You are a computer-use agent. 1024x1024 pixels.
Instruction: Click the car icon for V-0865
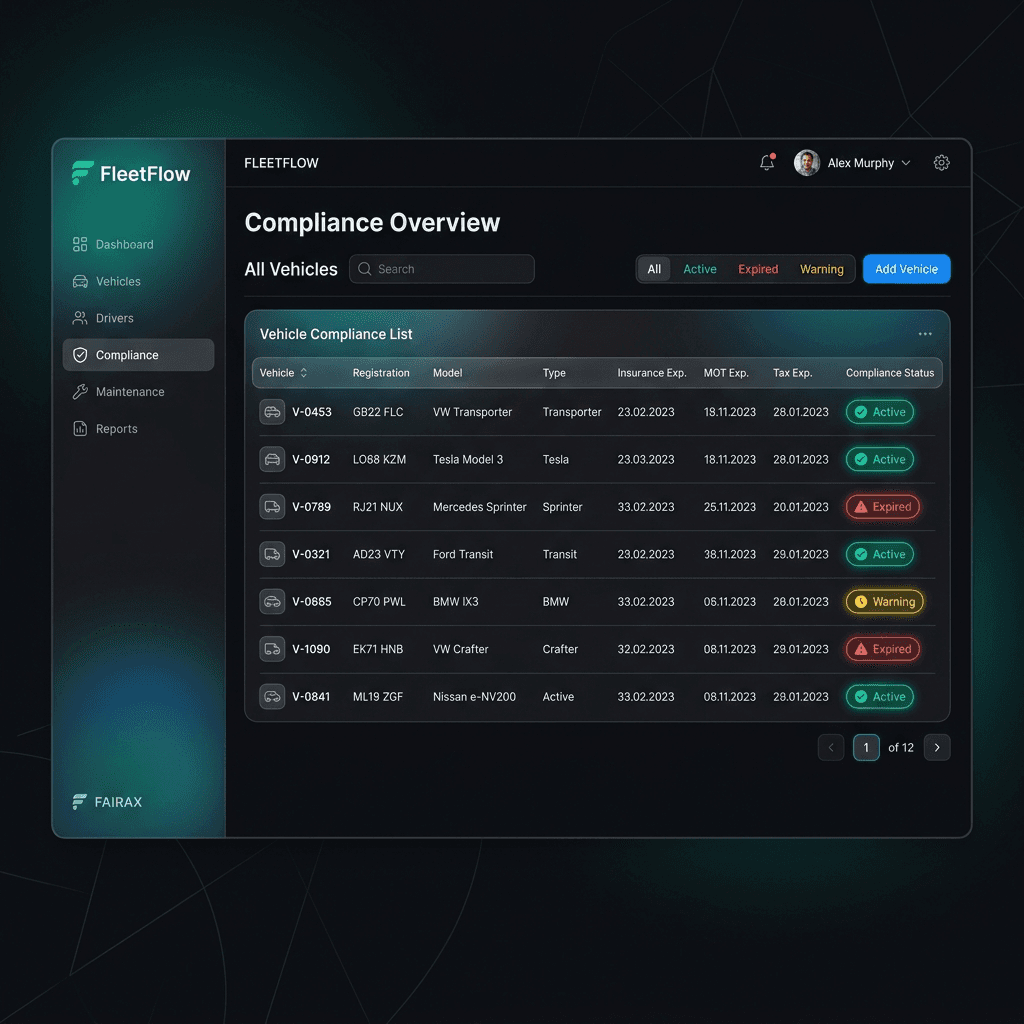tap(272, 601)
